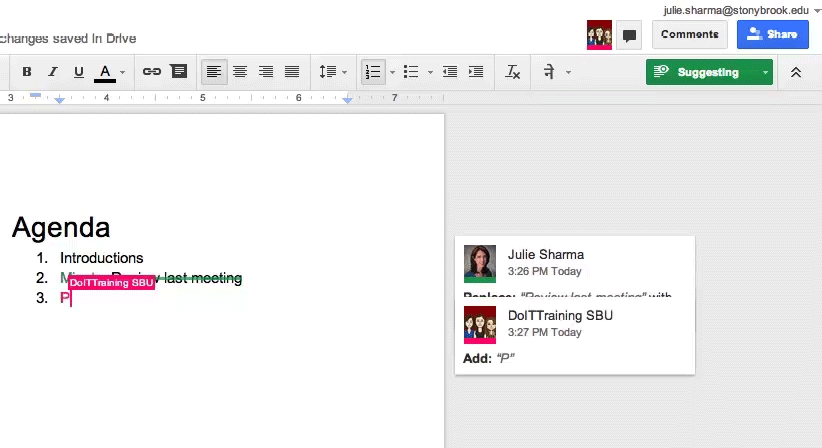Align text right
822x448 pixels.
tap(266, 72)
